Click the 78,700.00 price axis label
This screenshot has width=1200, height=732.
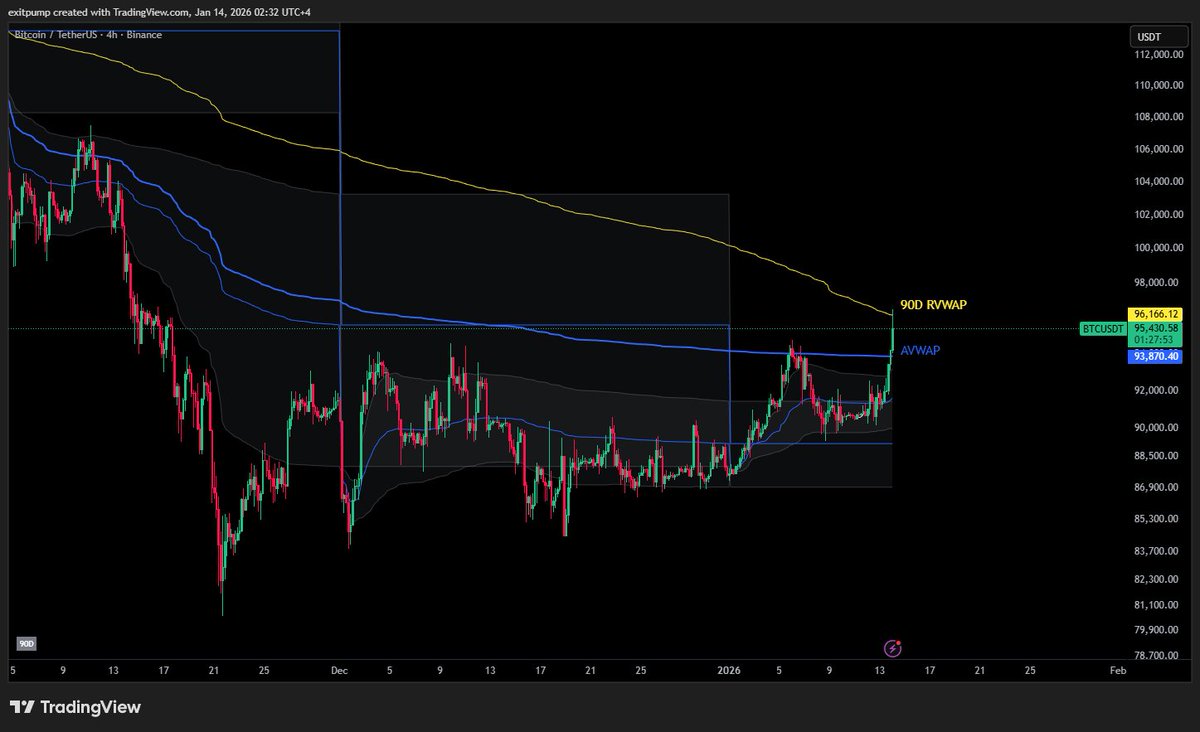(x=1158, y=656)
